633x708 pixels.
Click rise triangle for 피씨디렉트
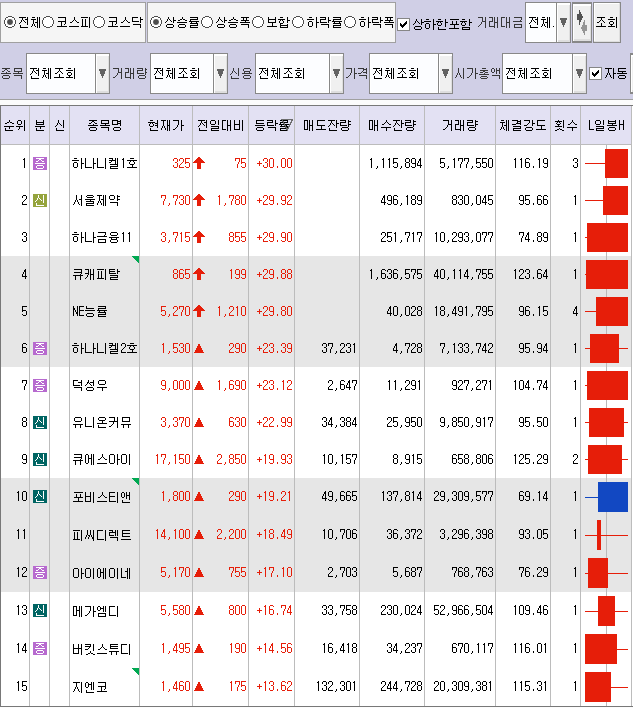[199, 535]
